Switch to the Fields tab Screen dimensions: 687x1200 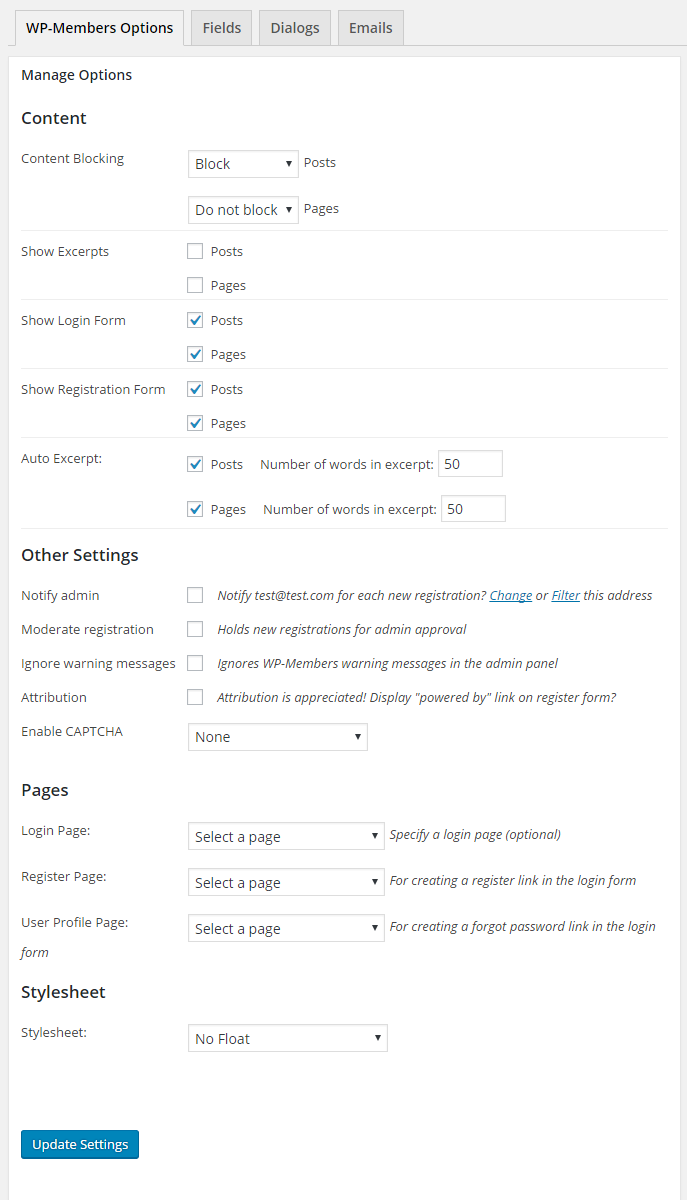(222, 28)
